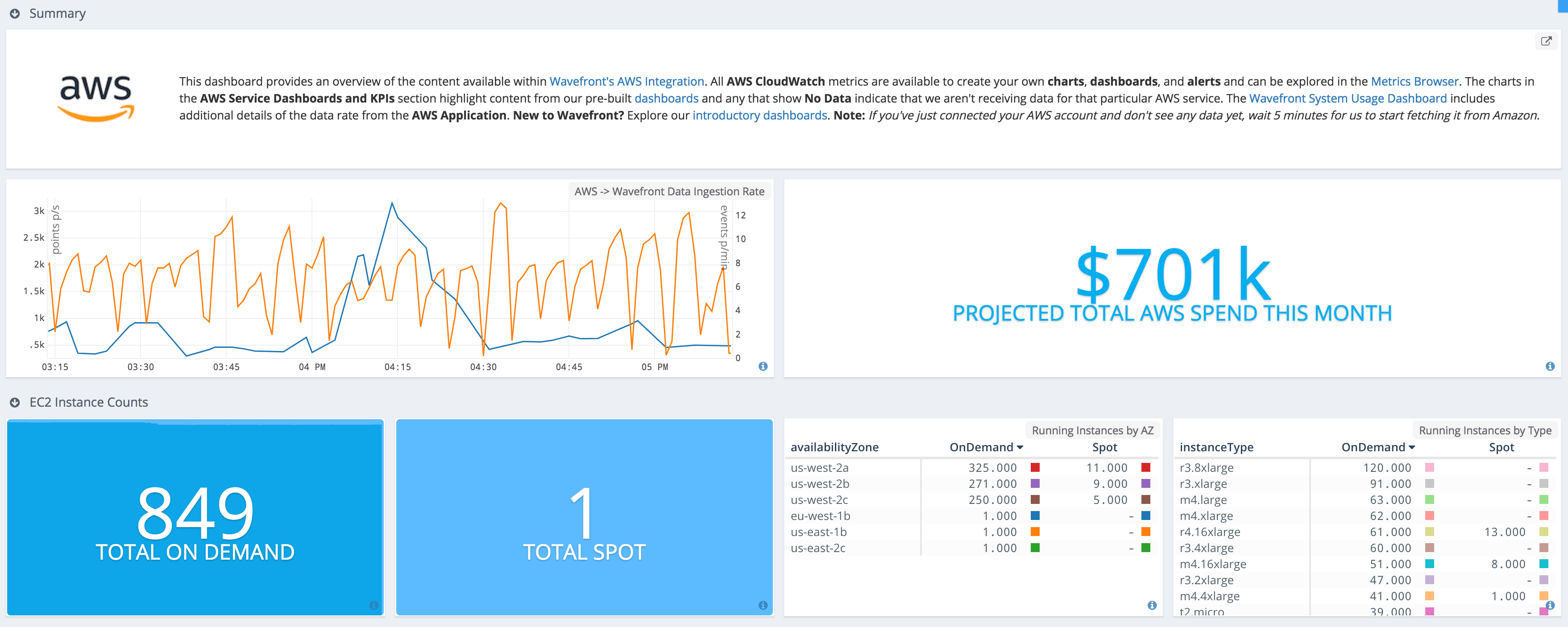Click green OnDemand swatch for us-east-2c
1568x627 pixels.
[1035, 548]
